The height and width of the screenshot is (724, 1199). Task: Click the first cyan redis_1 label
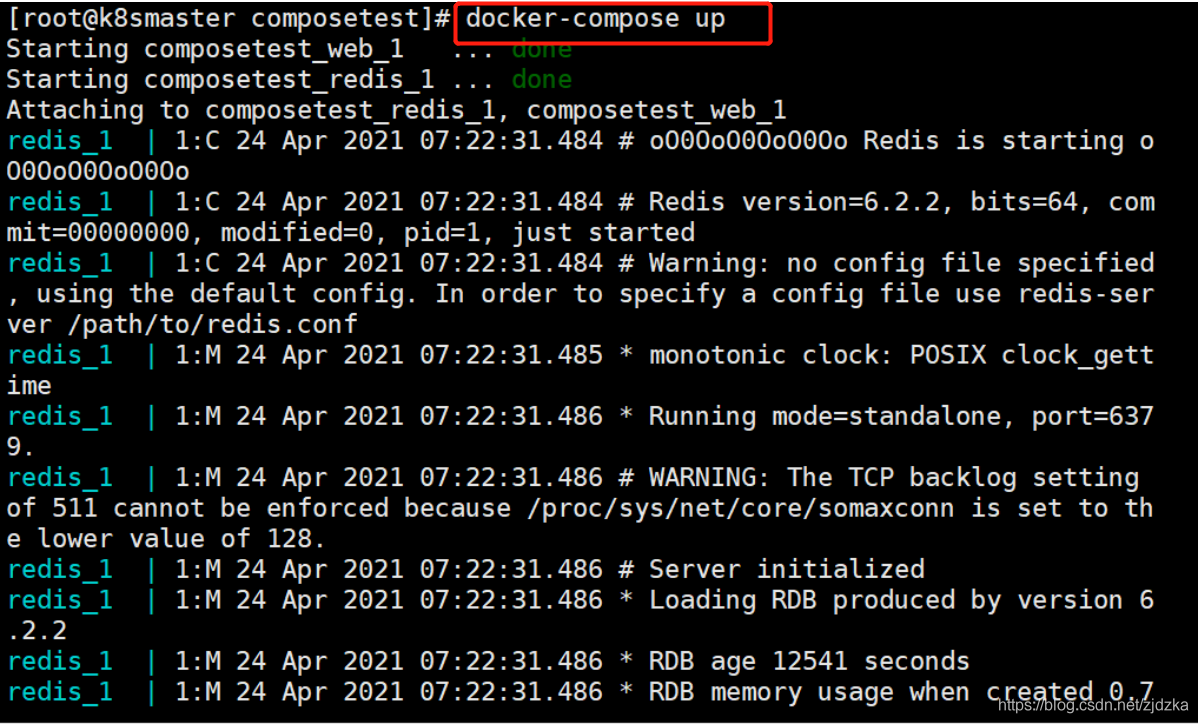[60, 141]
